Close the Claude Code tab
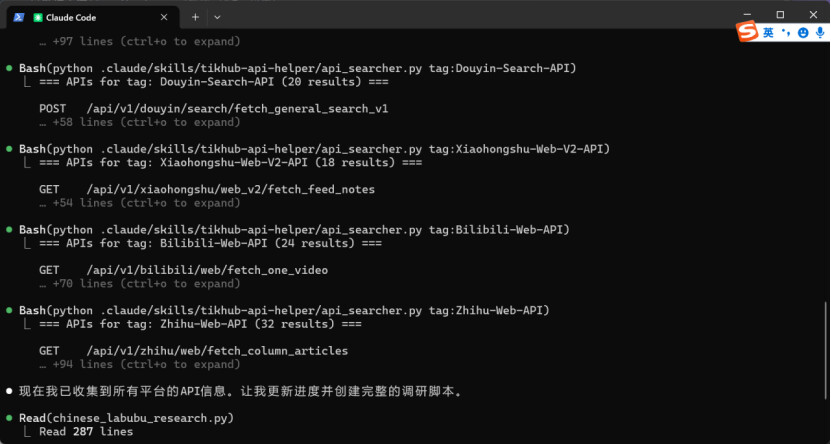Screen dimensions: 831x444 coord(164,17)
